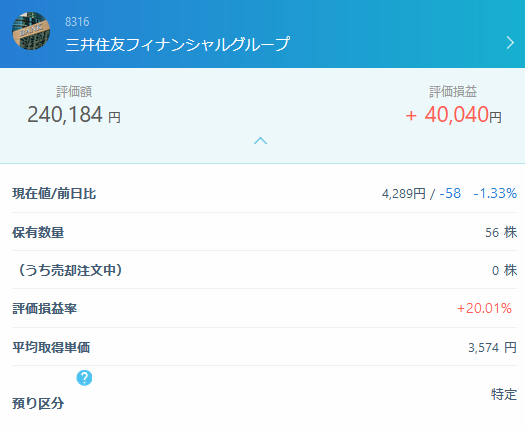The height and width of the screenshot is (430, 525).
Task: Click the 特定 account type value
Action: pos(504,394)
